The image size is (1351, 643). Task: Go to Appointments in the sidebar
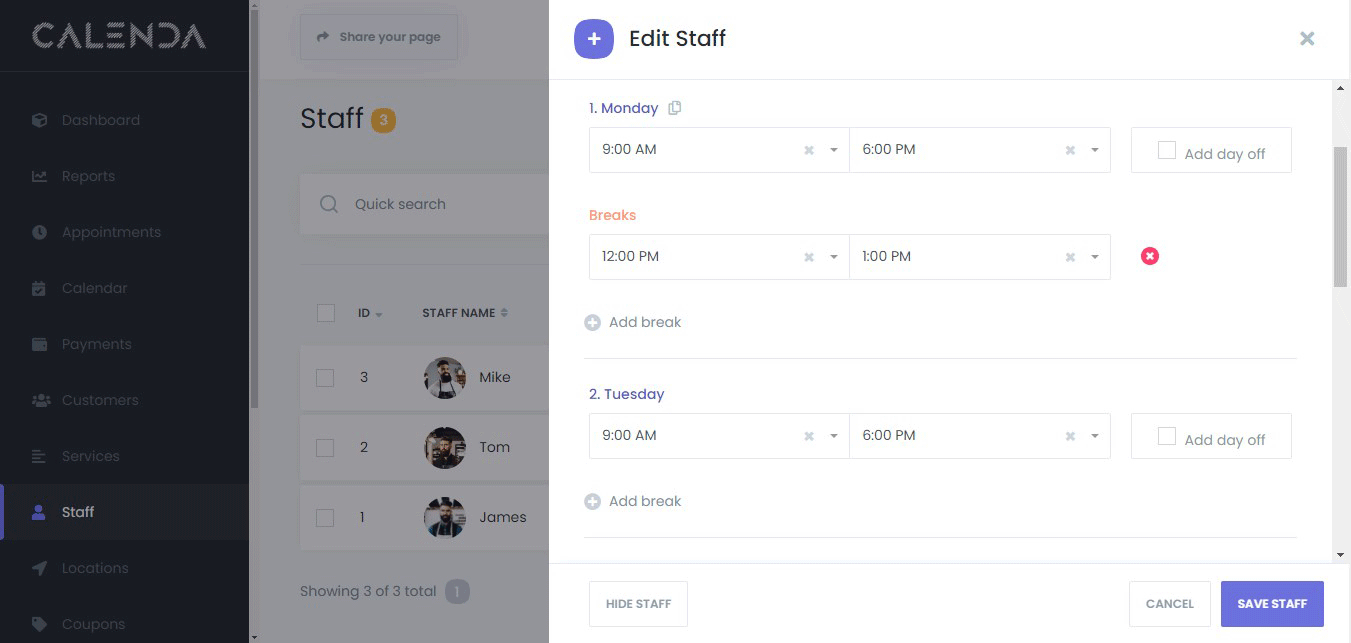point(111,232)
